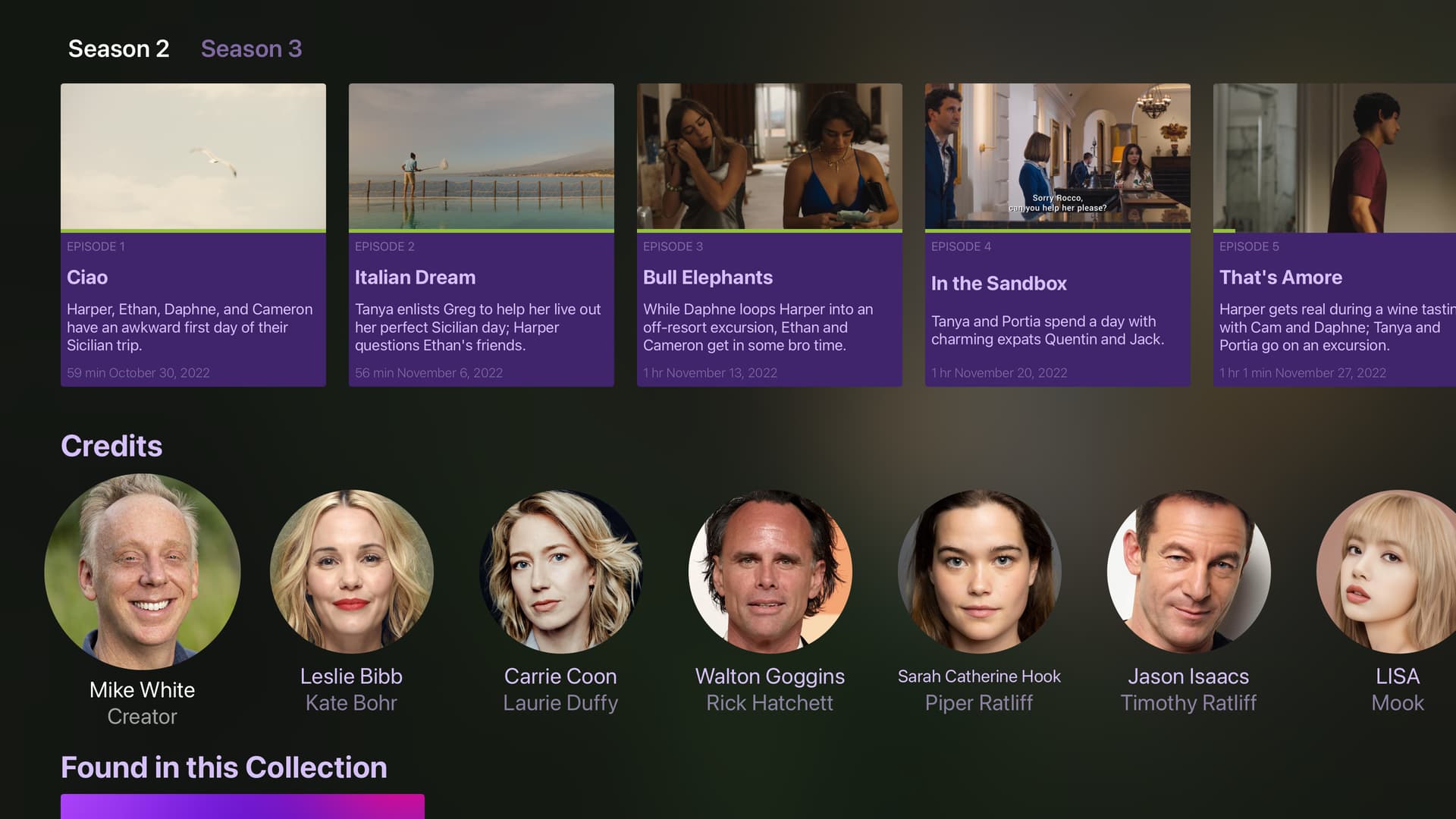Select Carrie Coon's cast photo
The image size is (1456, 819).
tap(561, 572)
